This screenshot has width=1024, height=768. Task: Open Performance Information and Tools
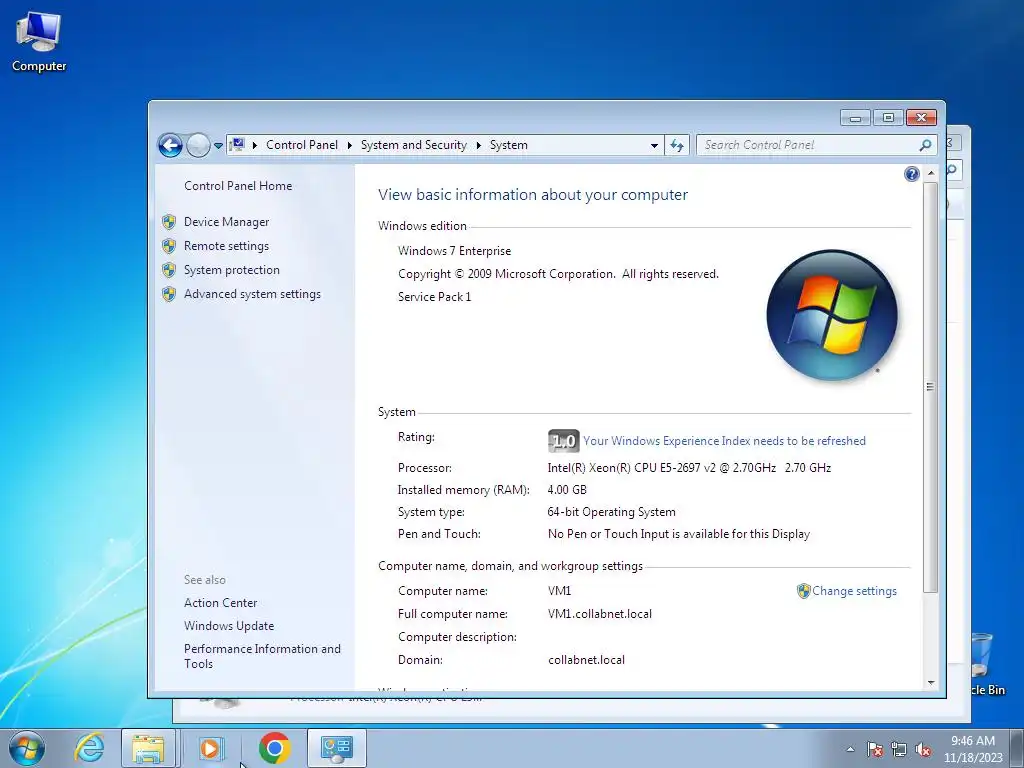262,656
